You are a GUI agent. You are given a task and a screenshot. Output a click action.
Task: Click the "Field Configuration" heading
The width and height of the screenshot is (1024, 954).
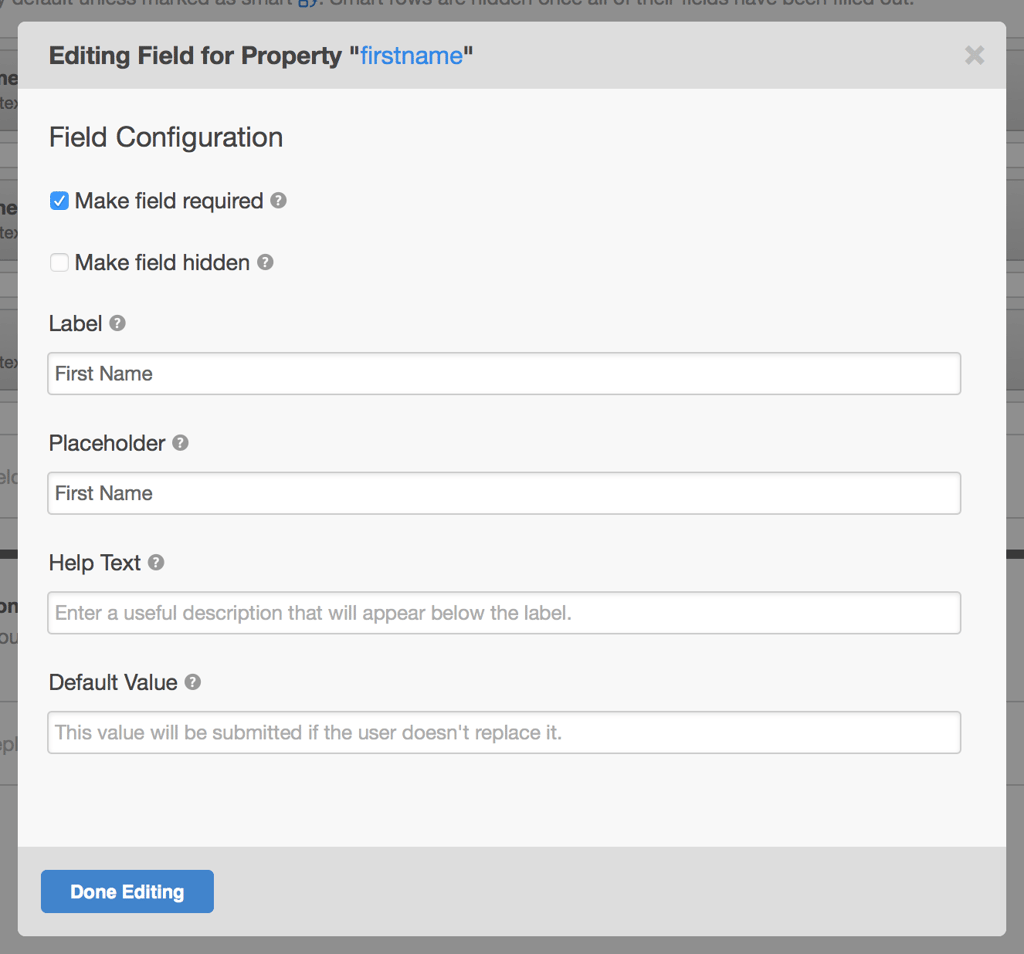pos(166,137)
